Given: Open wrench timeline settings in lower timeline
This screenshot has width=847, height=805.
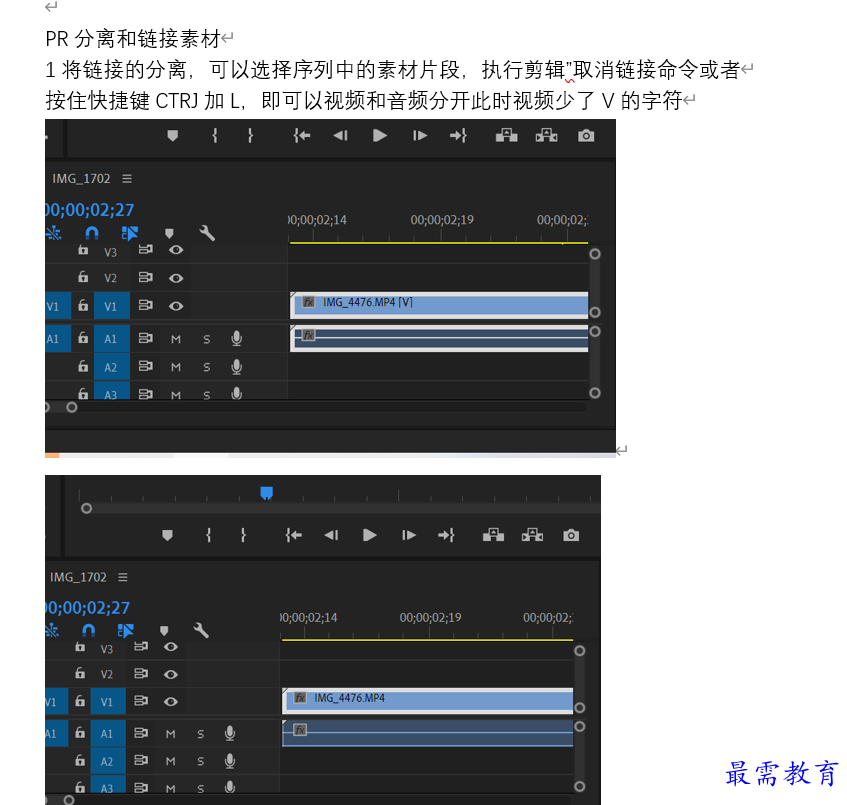Looking at the screenshot, I should click(x=201, y=630).
